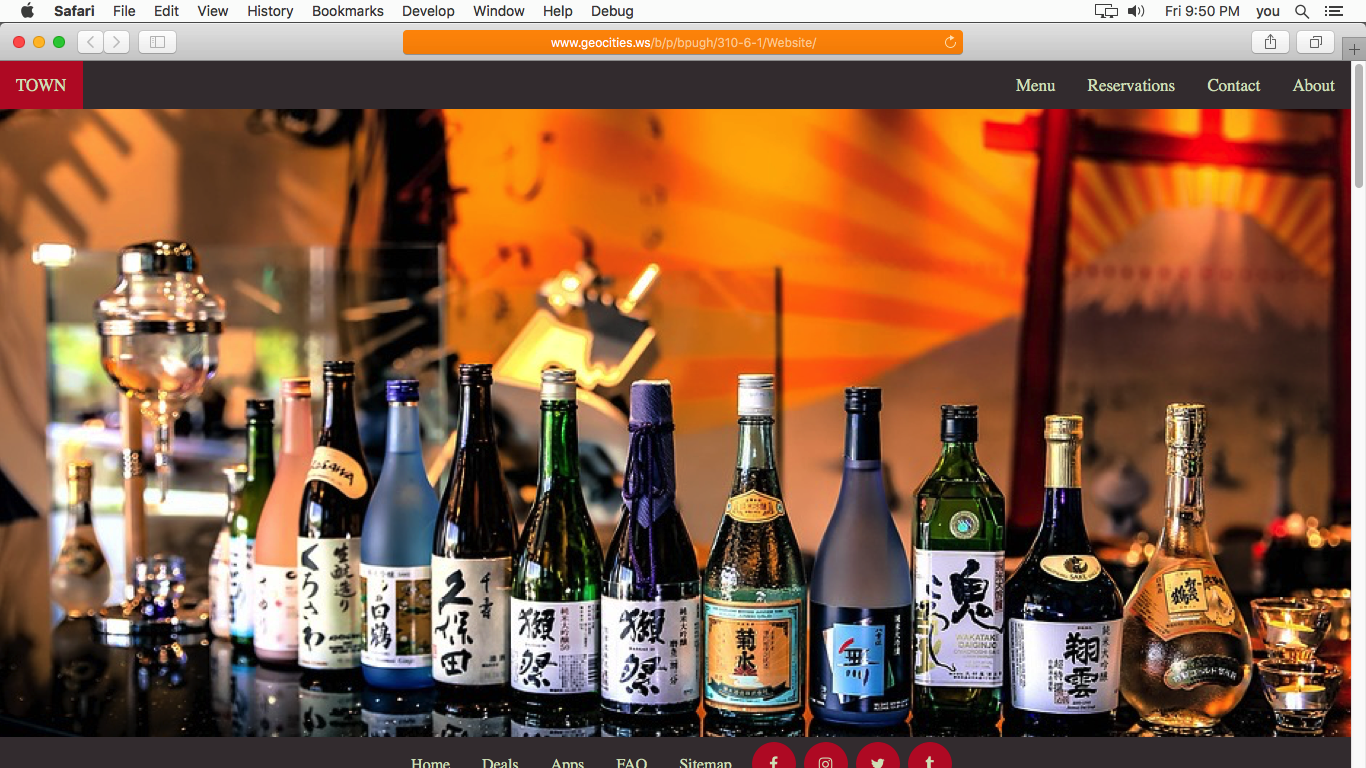1366x768 pixels.
Task: Open the Reservations page link
Action: 1131,85
